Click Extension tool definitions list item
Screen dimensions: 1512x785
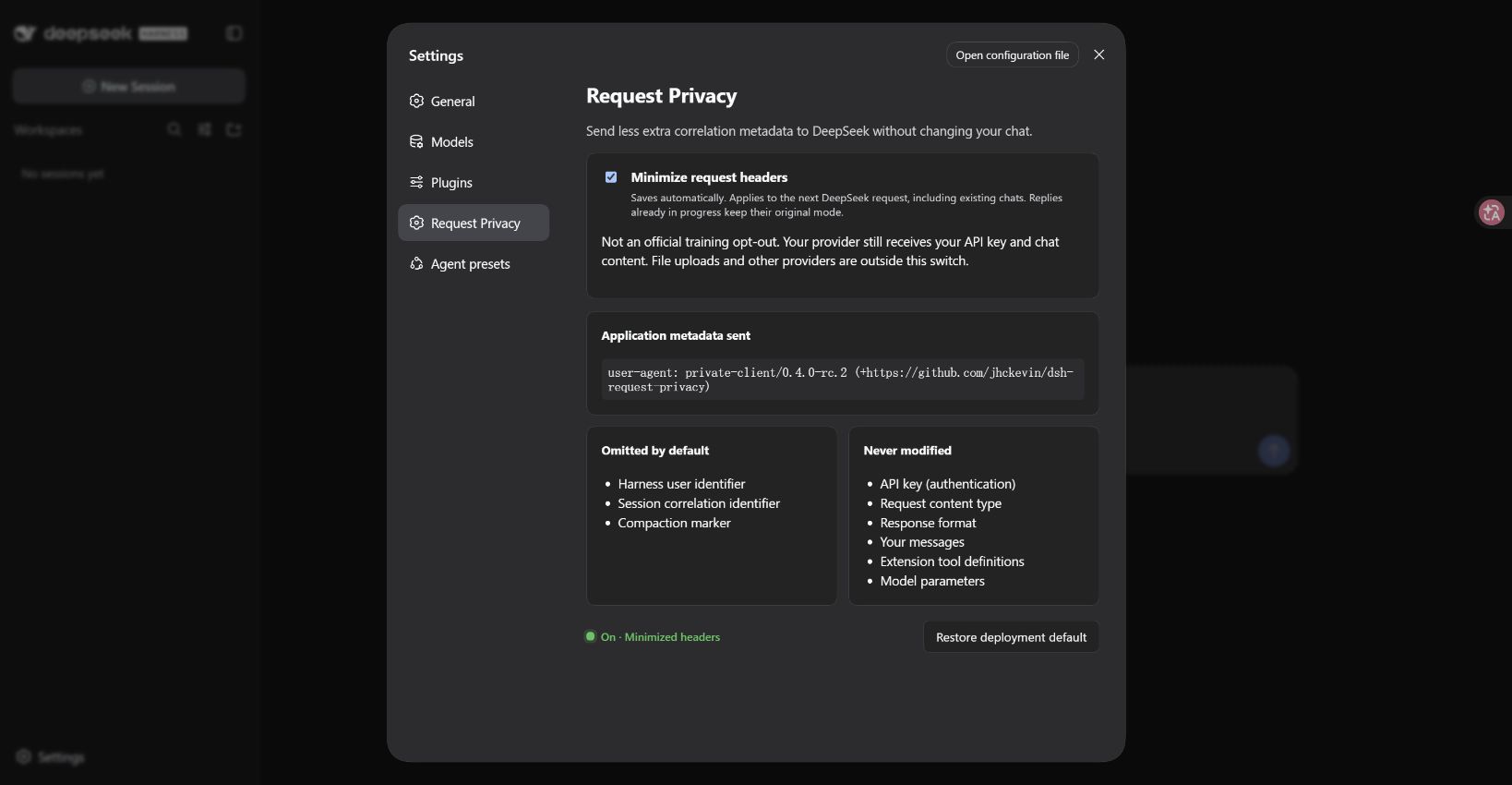[x=952, y=562]
